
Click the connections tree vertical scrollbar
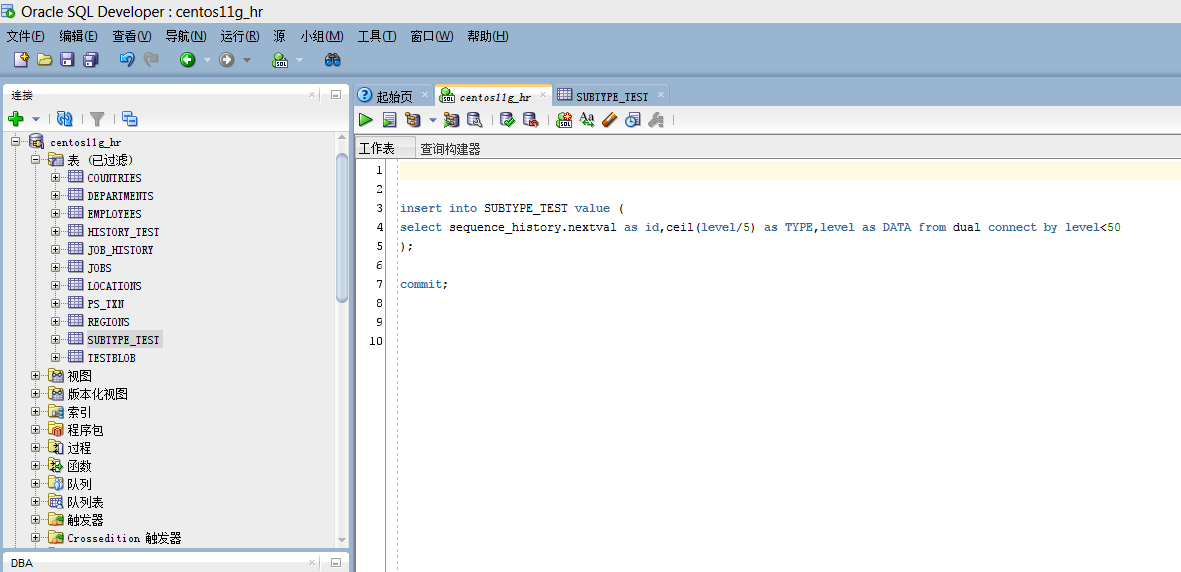[x=342, y=226]
